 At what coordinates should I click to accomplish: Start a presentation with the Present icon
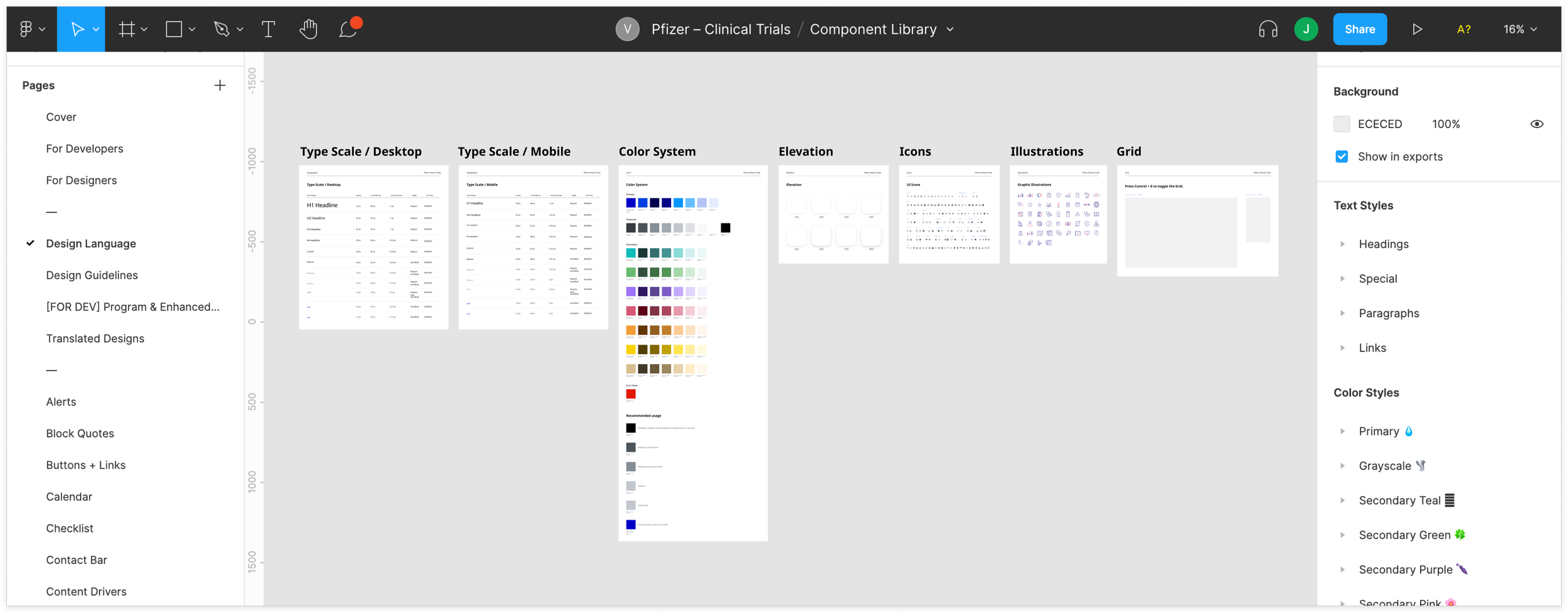[1417, 28]
